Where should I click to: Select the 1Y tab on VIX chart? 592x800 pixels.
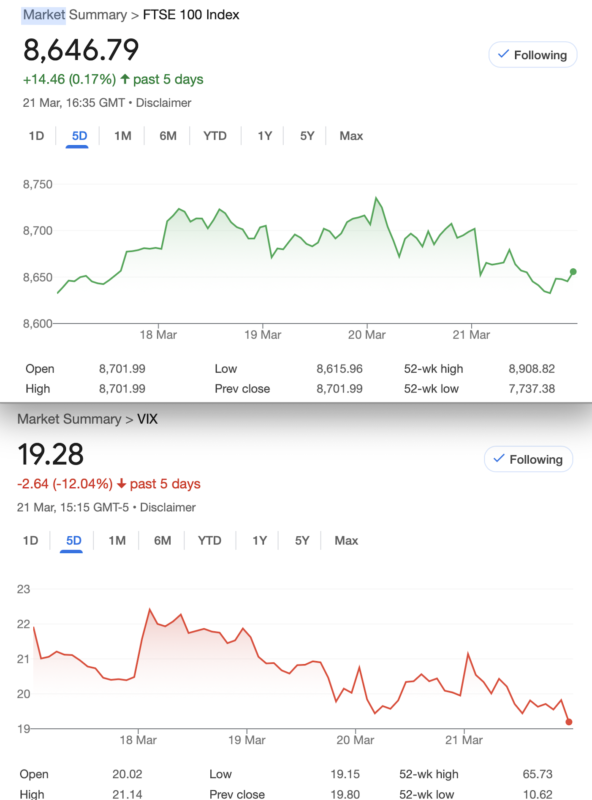(259, 540)
